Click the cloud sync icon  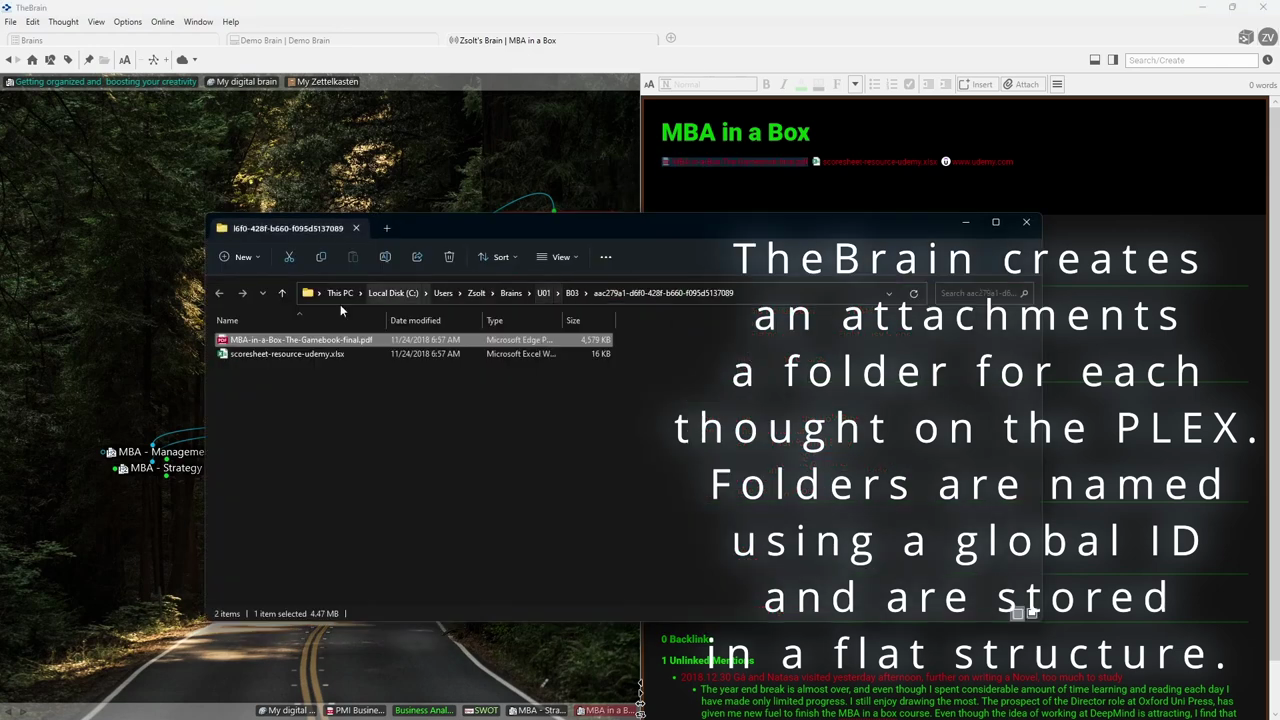click(182, 60)
